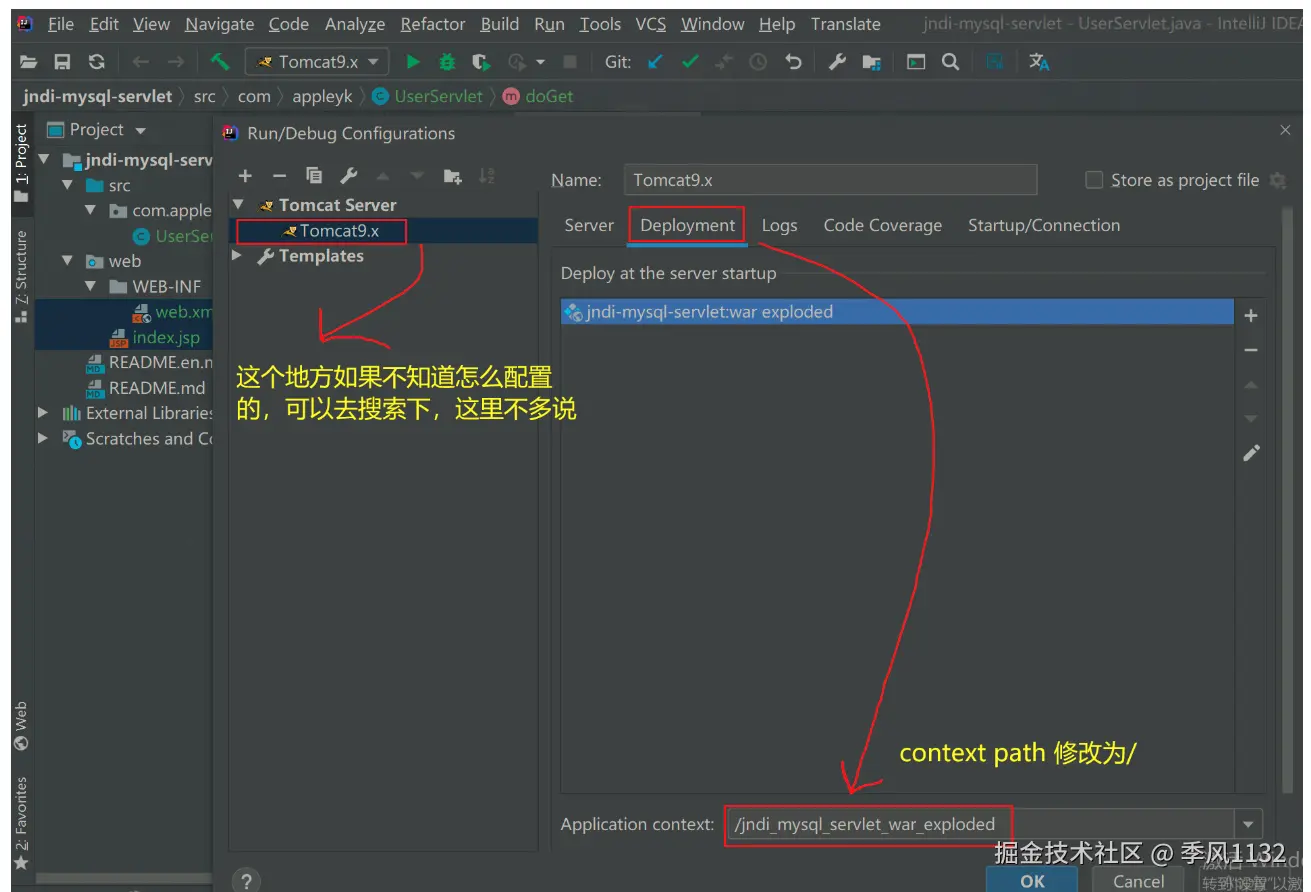Expand the Templates tree node
This screenshot has width=1311, height=892.
(238, 255)
